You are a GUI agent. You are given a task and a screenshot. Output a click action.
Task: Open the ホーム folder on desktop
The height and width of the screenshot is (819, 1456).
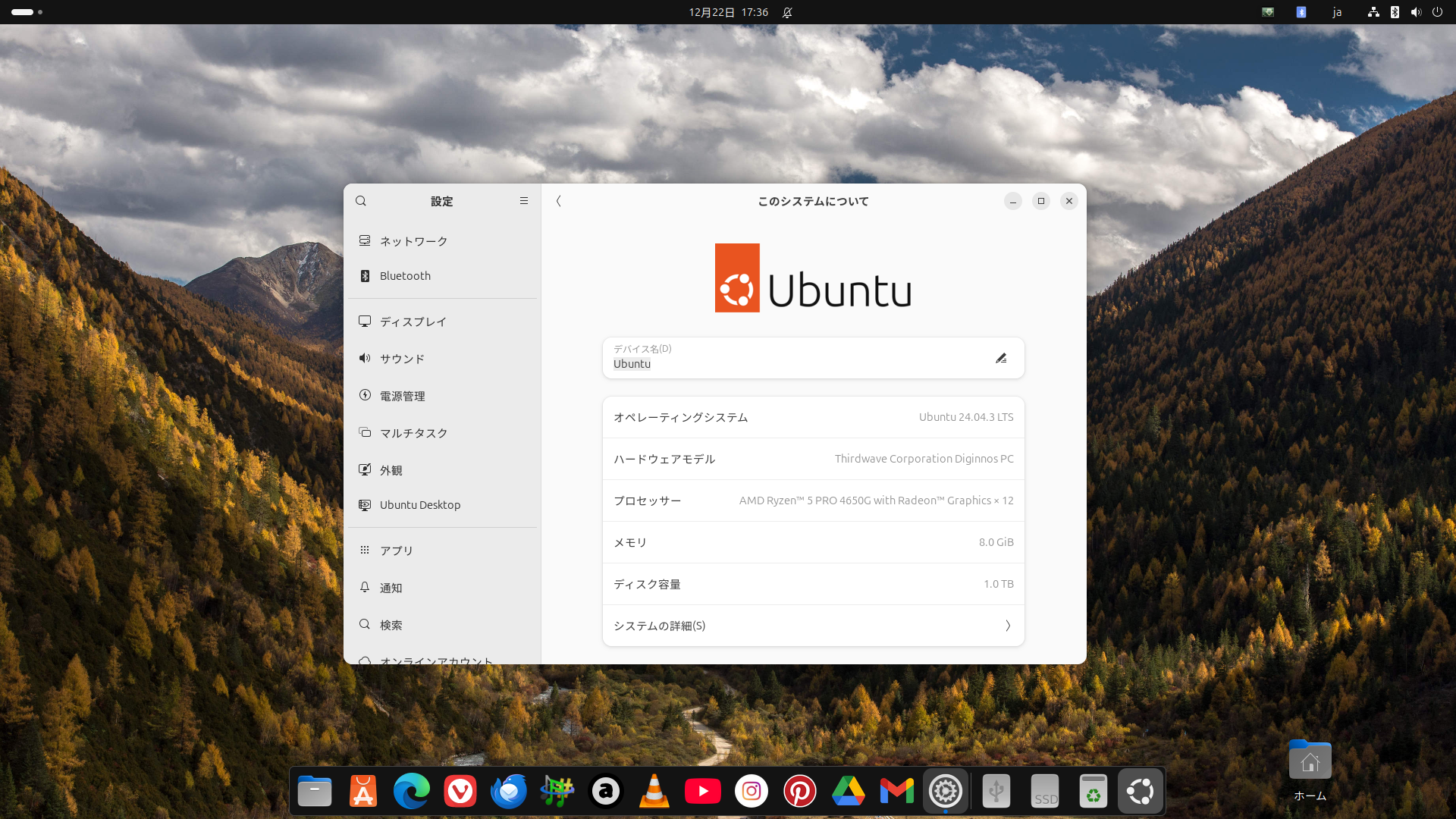pyautogui.click(x=1310, y=762)
